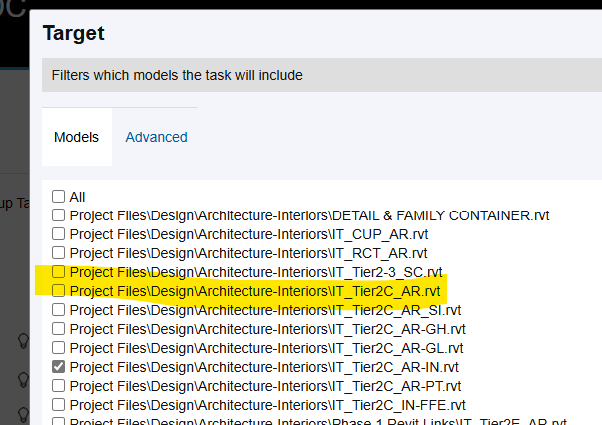This screenshot has height=425, width=602.
Task: Click the topmost lightbulb icon behind the dialog
Action: 22,340
